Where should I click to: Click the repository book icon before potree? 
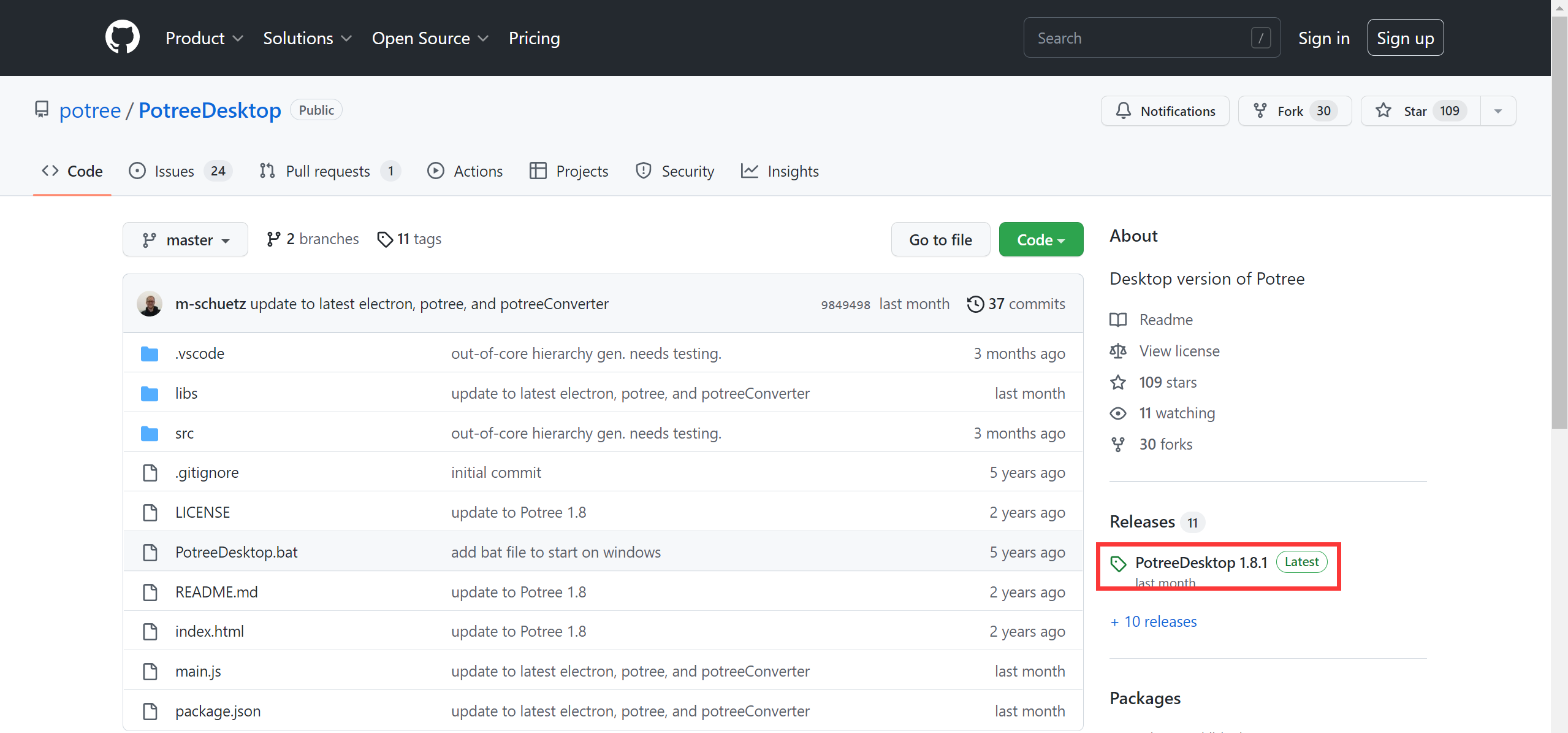[42, 110]
